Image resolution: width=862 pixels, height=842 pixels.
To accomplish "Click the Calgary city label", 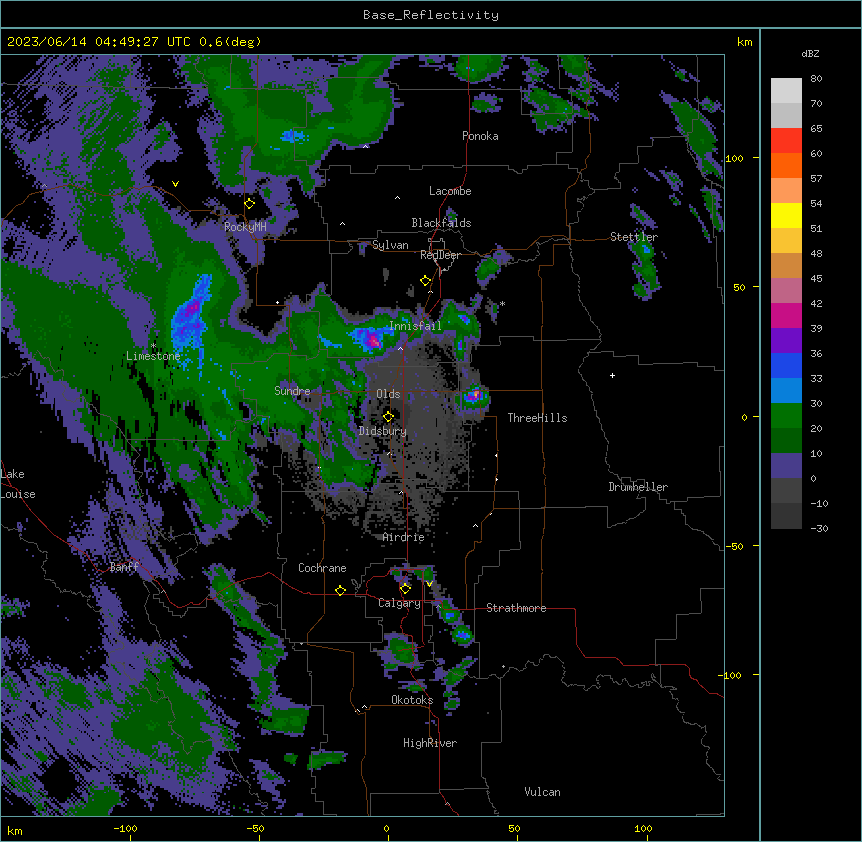I will [x=399, y=603].
